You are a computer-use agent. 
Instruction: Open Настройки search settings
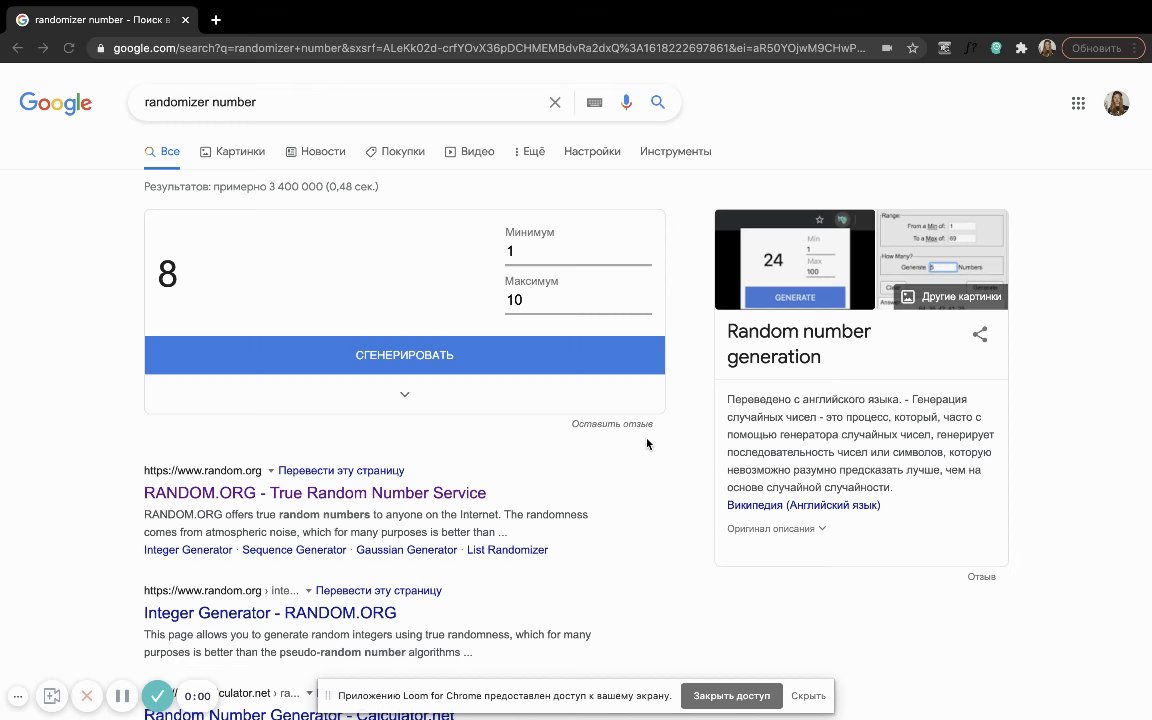(x=592, y=151)
